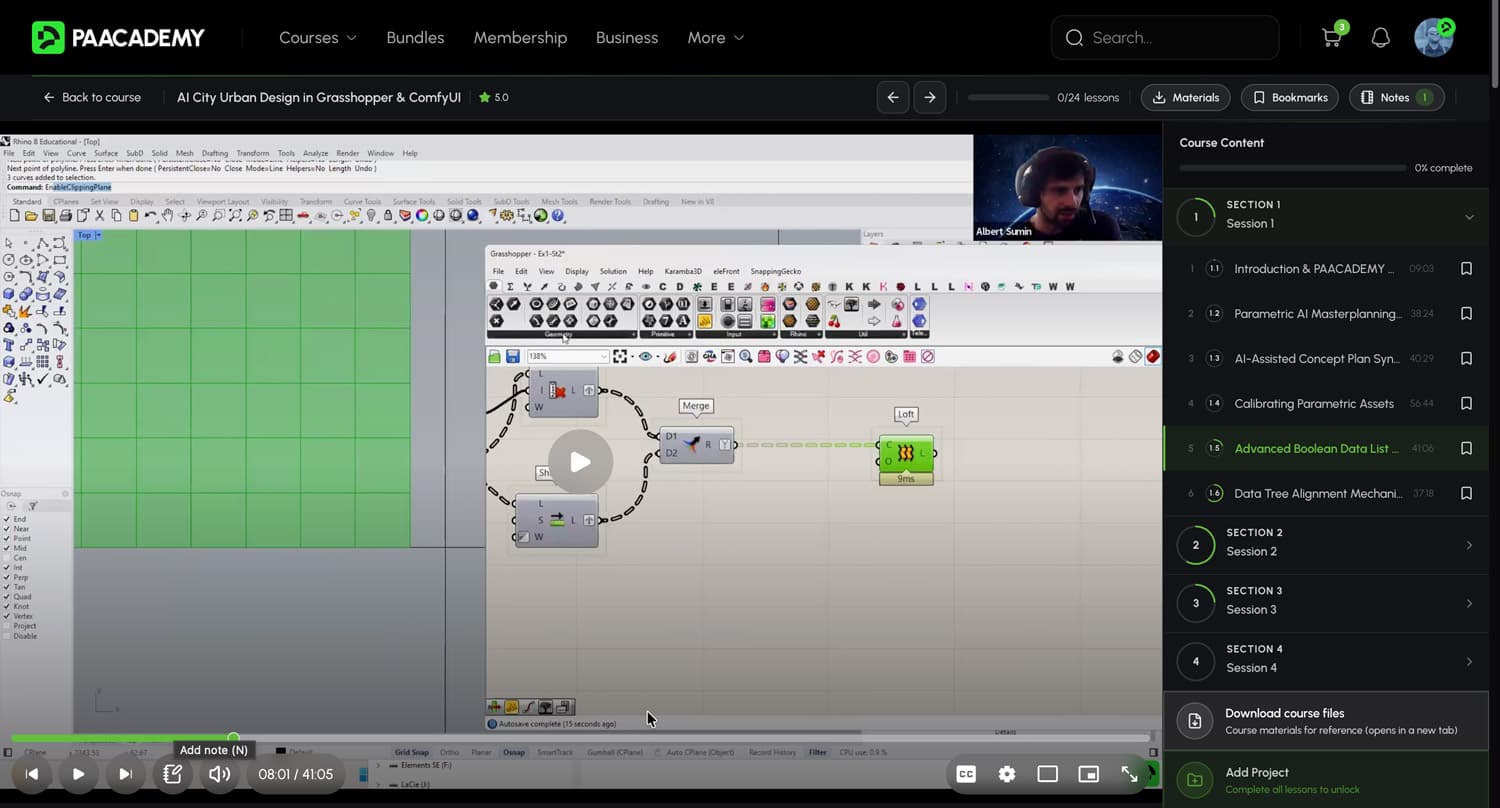Image resolution: width=1500 pixels, height=808 pixels.
Task: Open the notifications bell
Action: coord(1381,38)
